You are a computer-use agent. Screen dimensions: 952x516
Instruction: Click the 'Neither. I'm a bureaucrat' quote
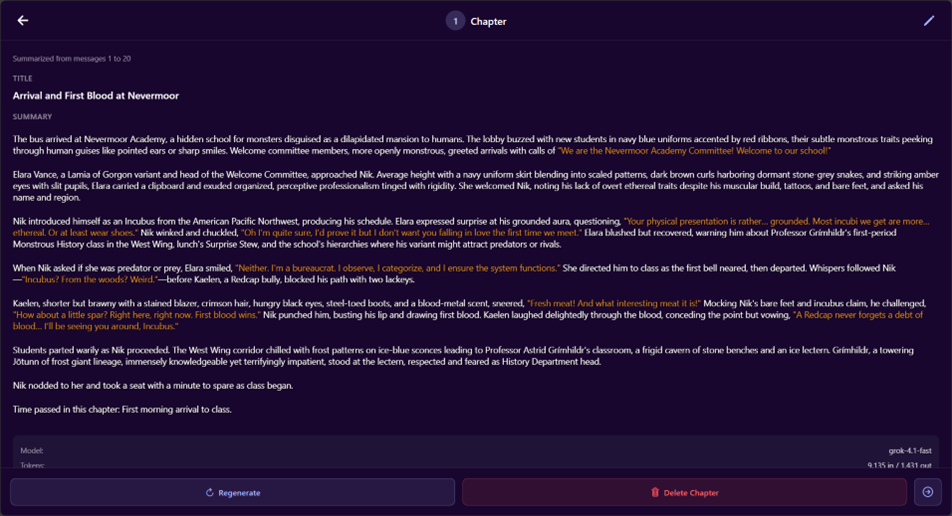coord(397,268)
